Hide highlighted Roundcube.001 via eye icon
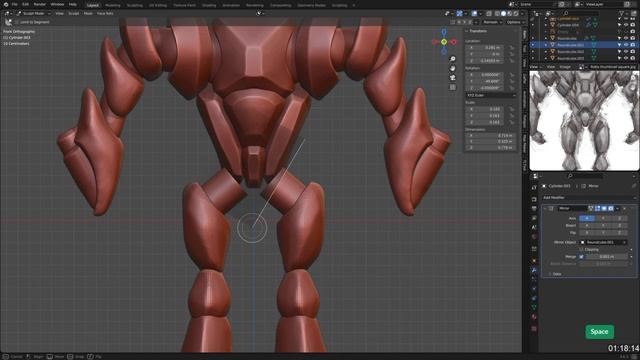 pyautogui.click(x=626, y=45)
